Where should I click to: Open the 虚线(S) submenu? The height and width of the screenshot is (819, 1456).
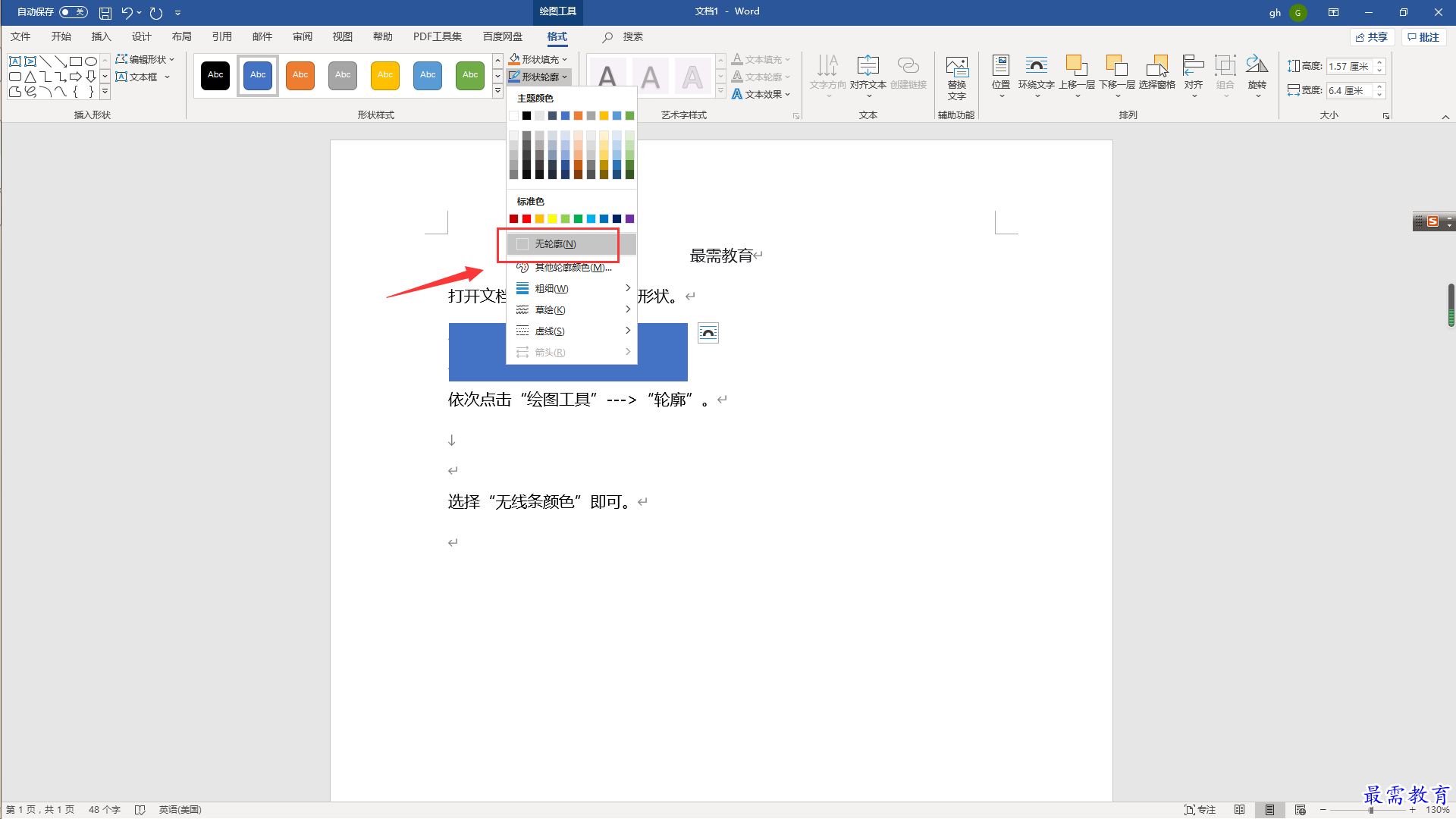[572, 331]
